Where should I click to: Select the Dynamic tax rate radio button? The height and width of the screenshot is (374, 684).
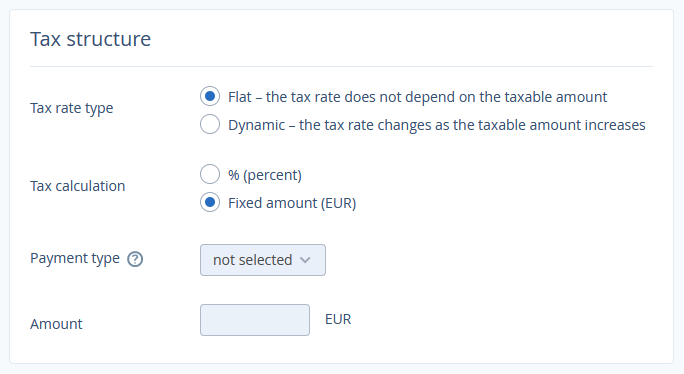pyautogui.click(x=210, y=124)
